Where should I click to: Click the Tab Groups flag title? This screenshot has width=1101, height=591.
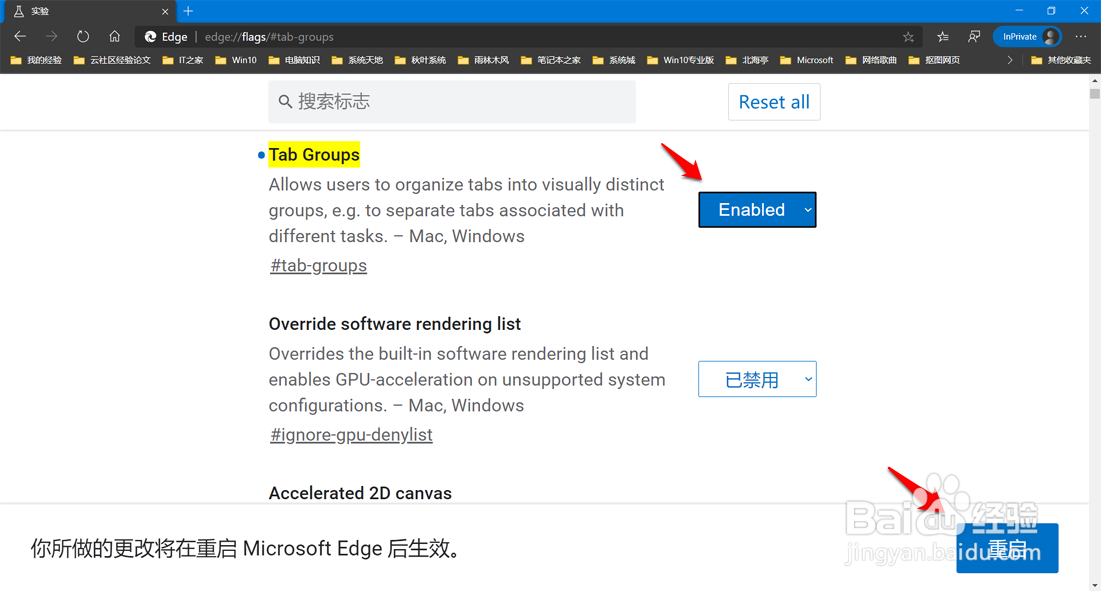pyautogui.click(x=314, y=154)
